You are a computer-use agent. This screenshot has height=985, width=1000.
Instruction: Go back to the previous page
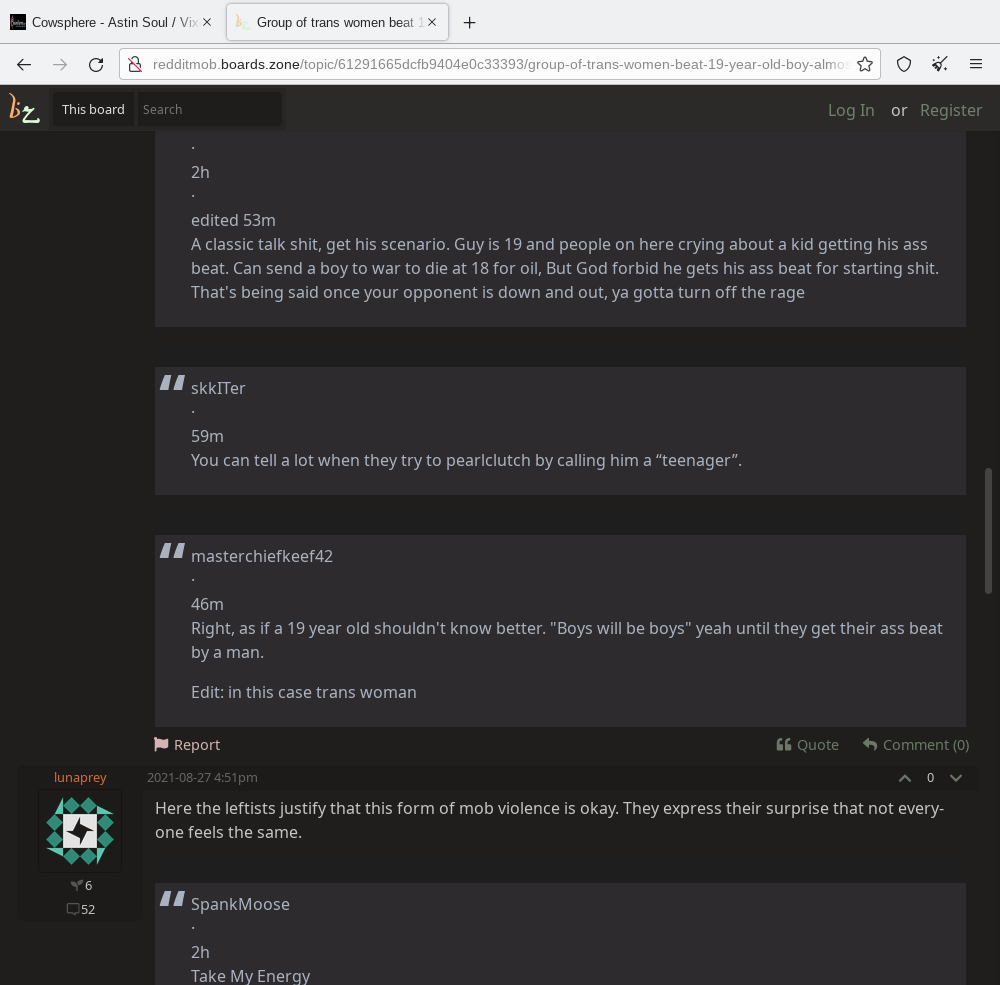point(24,64)
